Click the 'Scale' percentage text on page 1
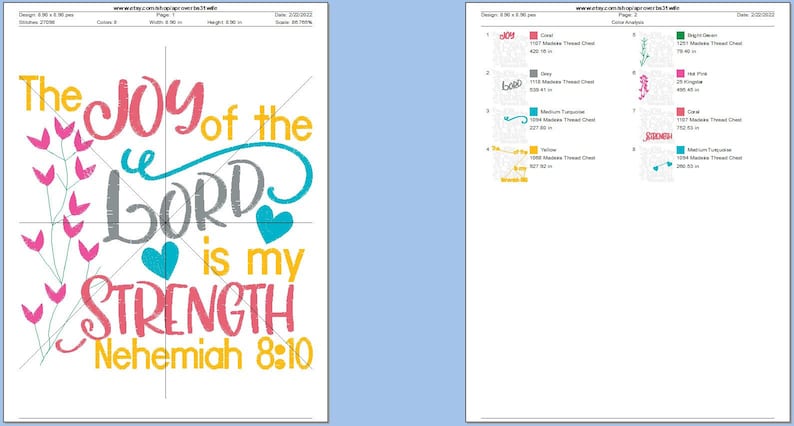The width and height of the screenshot is (794, 426). pos(294,22)
